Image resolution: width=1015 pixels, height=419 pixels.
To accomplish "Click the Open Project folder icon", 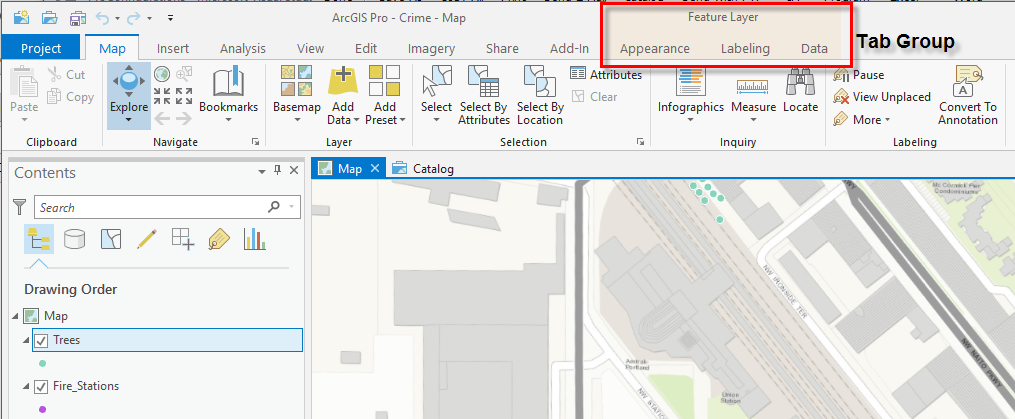I will tap(50, 17).
